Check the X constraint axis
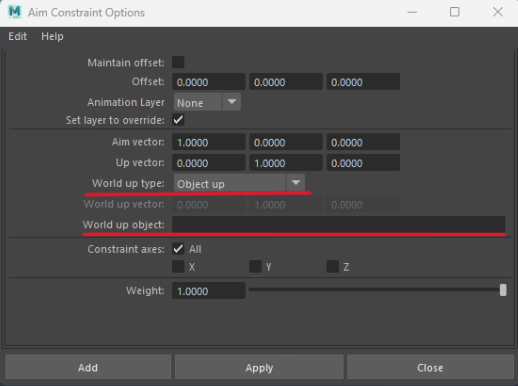The height and width of the screenshot is (386, 518). (178, 267)
